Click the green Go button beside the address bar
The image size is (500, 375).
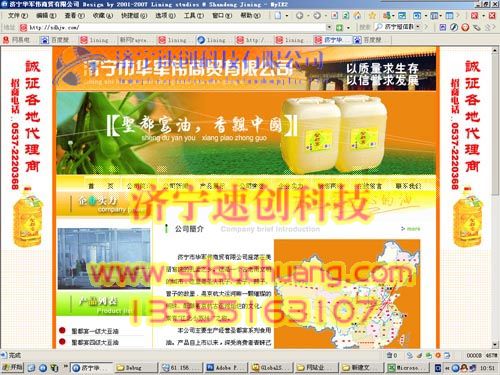click(339, 27)
